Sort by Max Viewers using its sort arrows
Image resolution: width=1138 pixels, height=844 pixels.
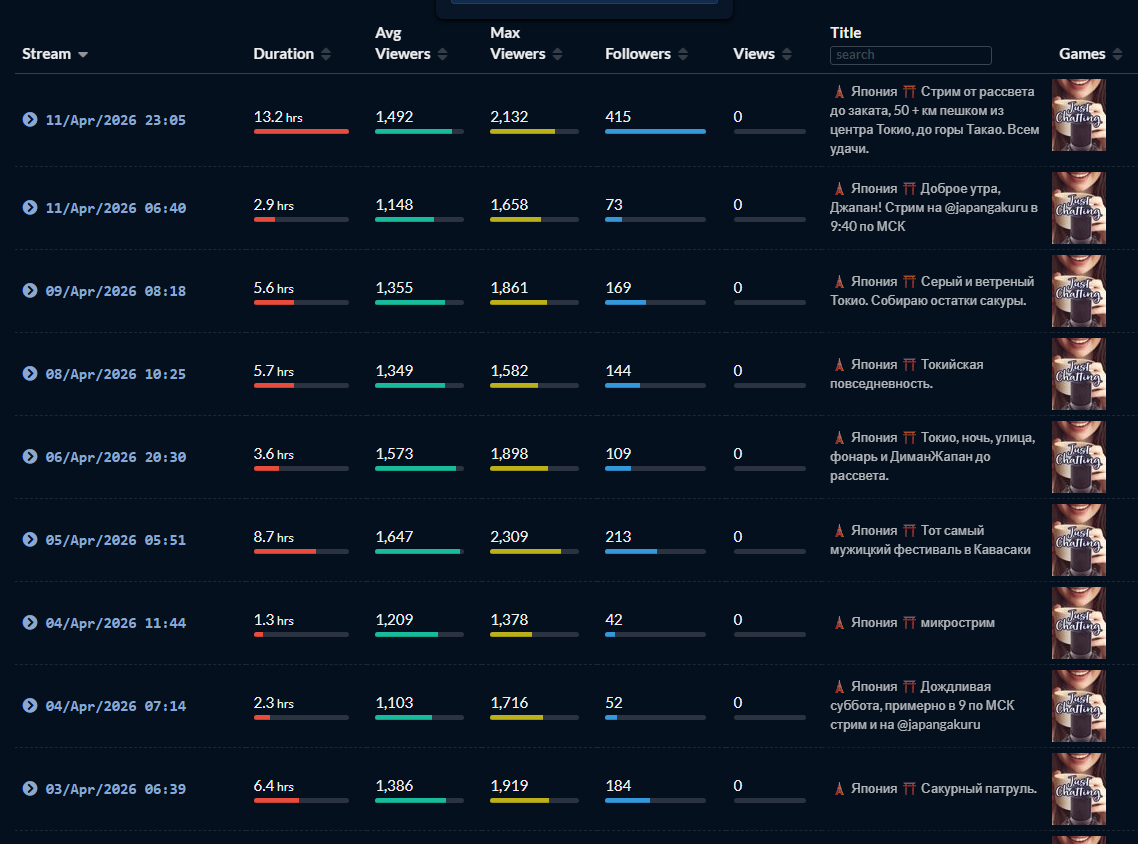tap(557, 54)
